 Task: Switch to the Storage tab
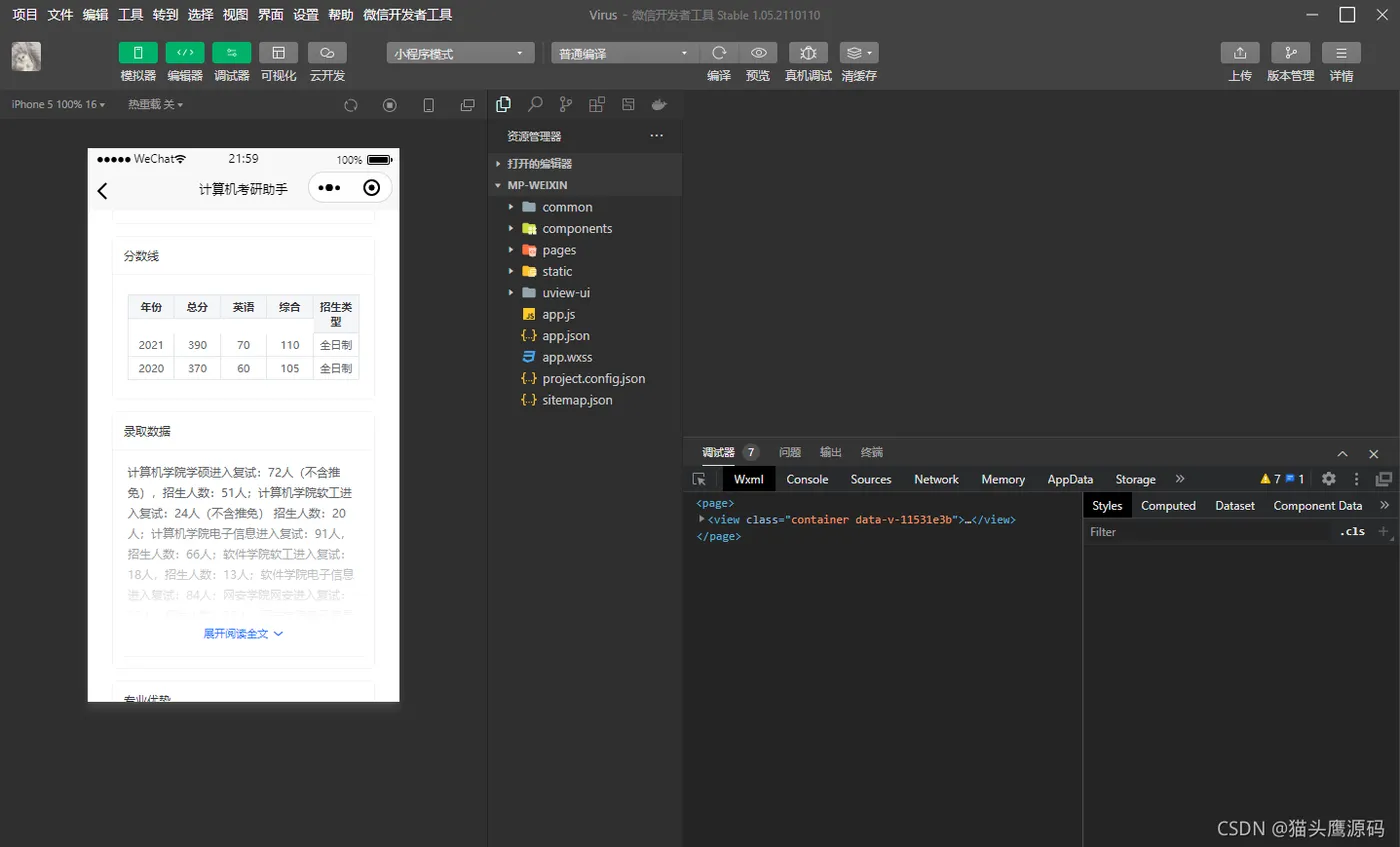pyautogui.click(x=1135, y=479)
